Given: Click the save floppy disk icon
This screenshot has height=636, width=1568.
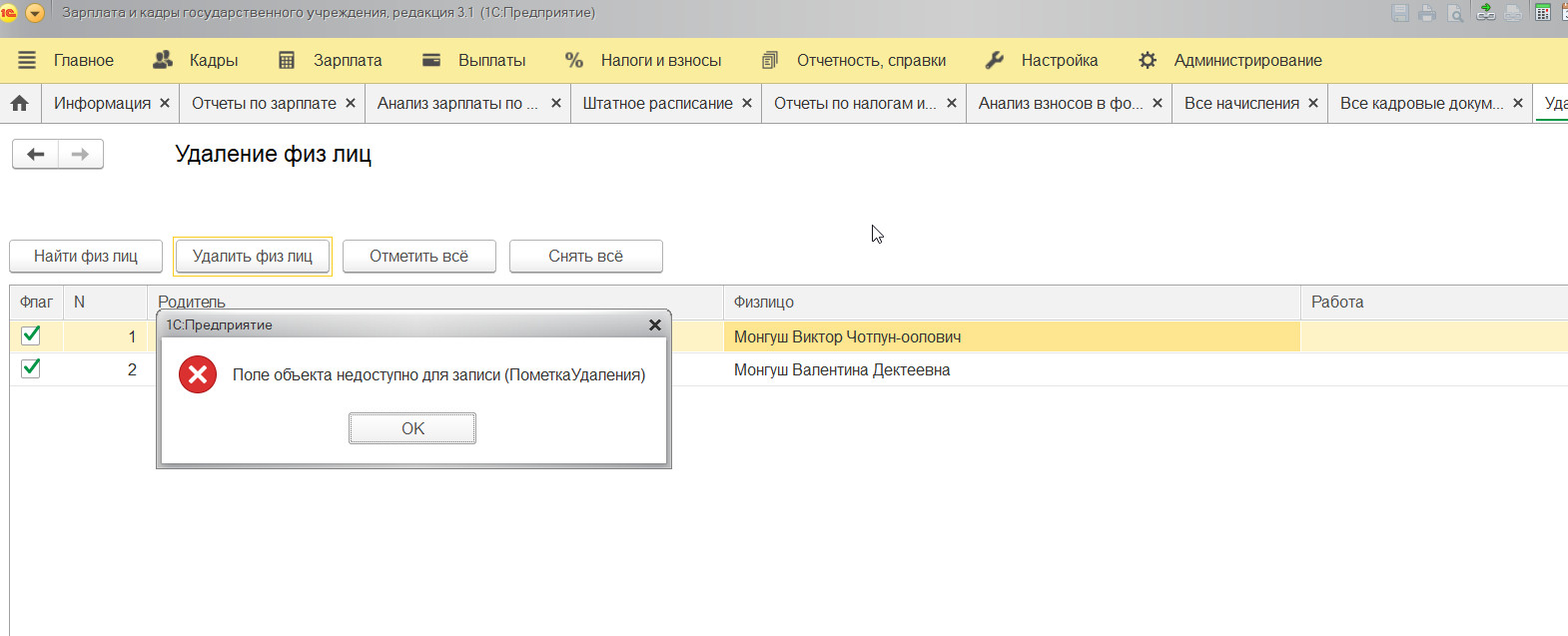Looking at the screenshot, I should tap(1400, 13).
